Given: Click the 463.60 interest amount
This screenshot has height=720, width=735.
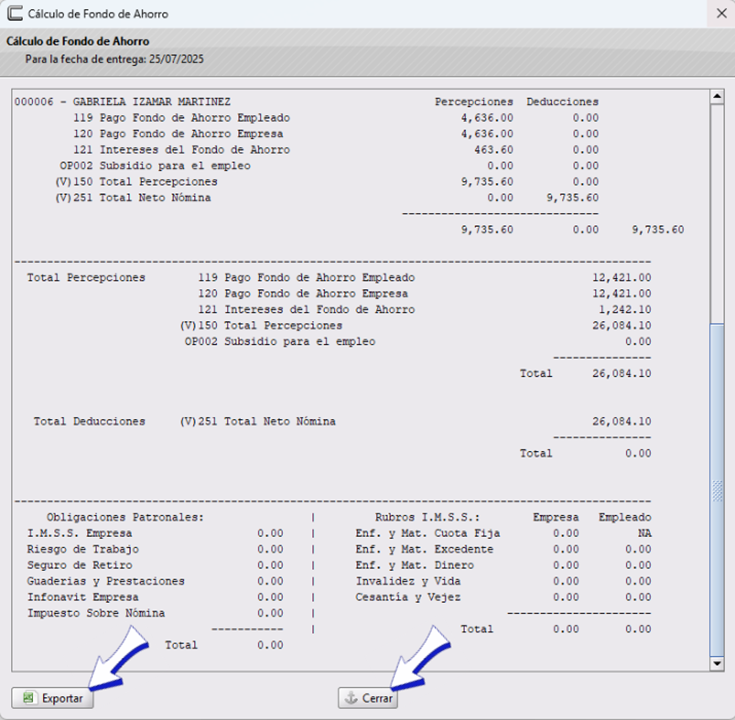Looking at the screenshot, I should coord(494,150).
